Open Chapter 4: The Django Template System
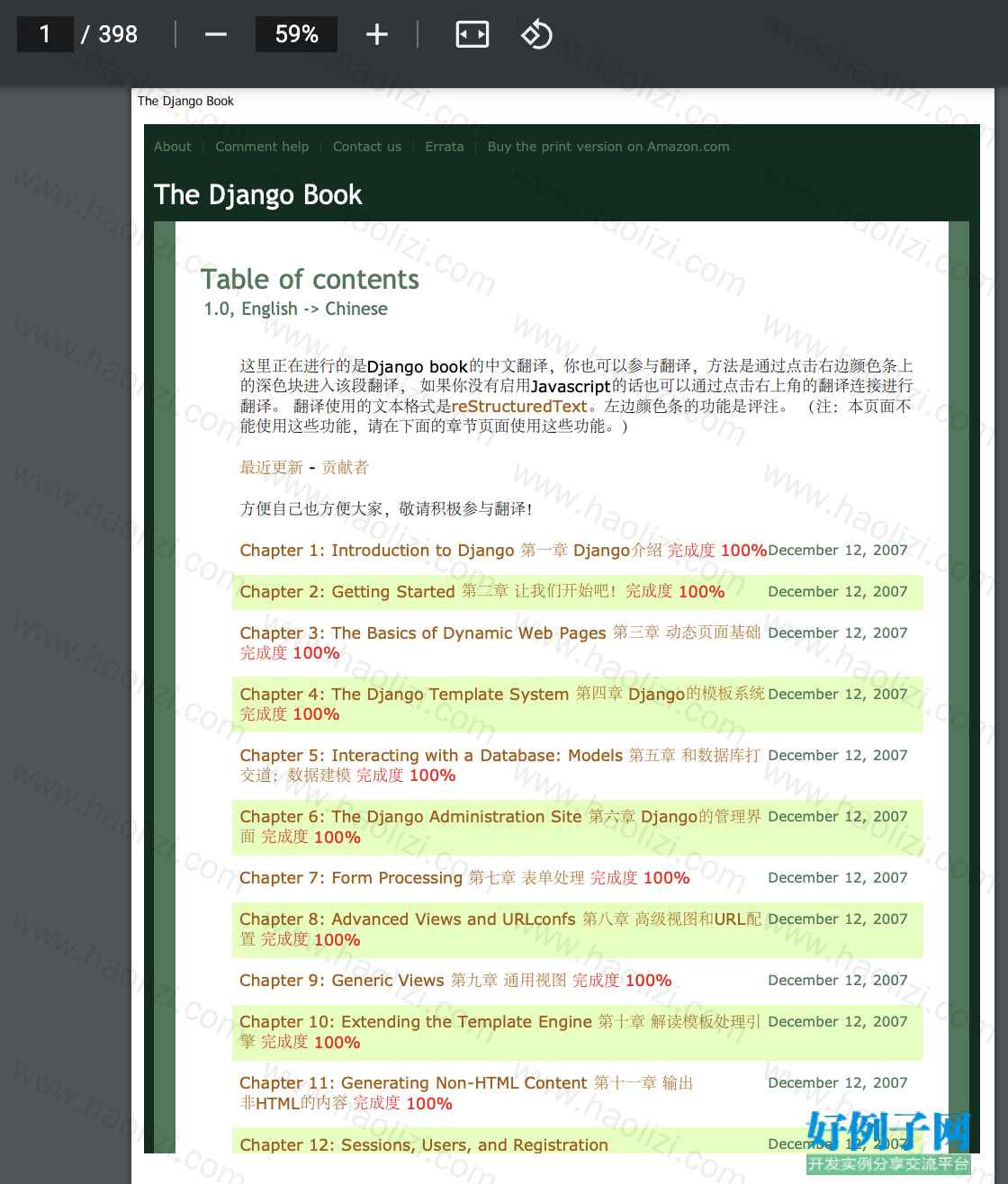 pyautogui.click(x=404, y=695)
